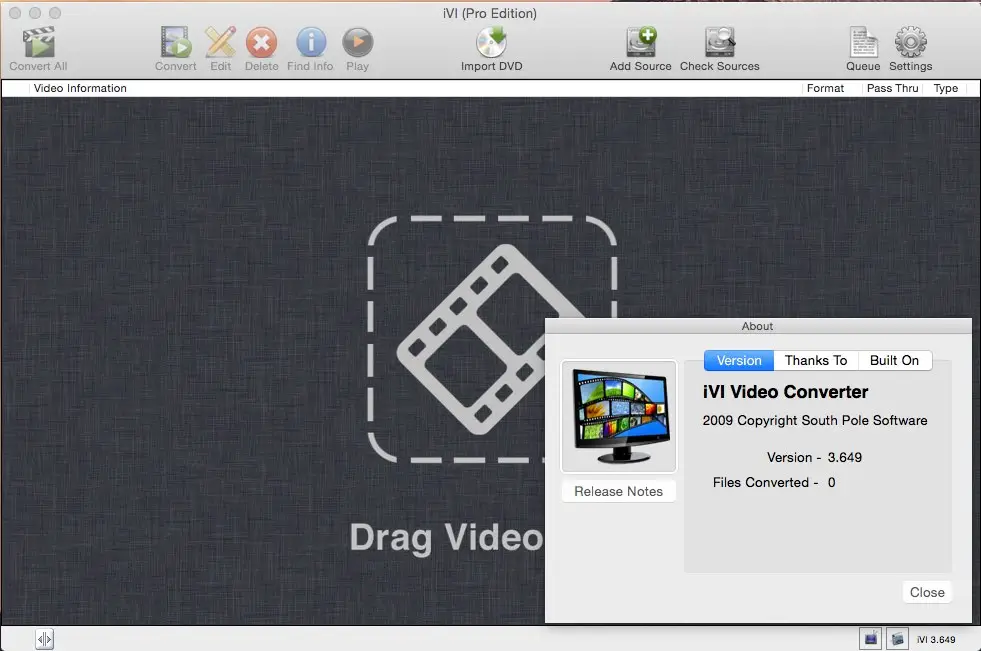This screenshot has height=651, width=981.
Task: Switch to the Thanks To tab
Action: click(816, 361)
